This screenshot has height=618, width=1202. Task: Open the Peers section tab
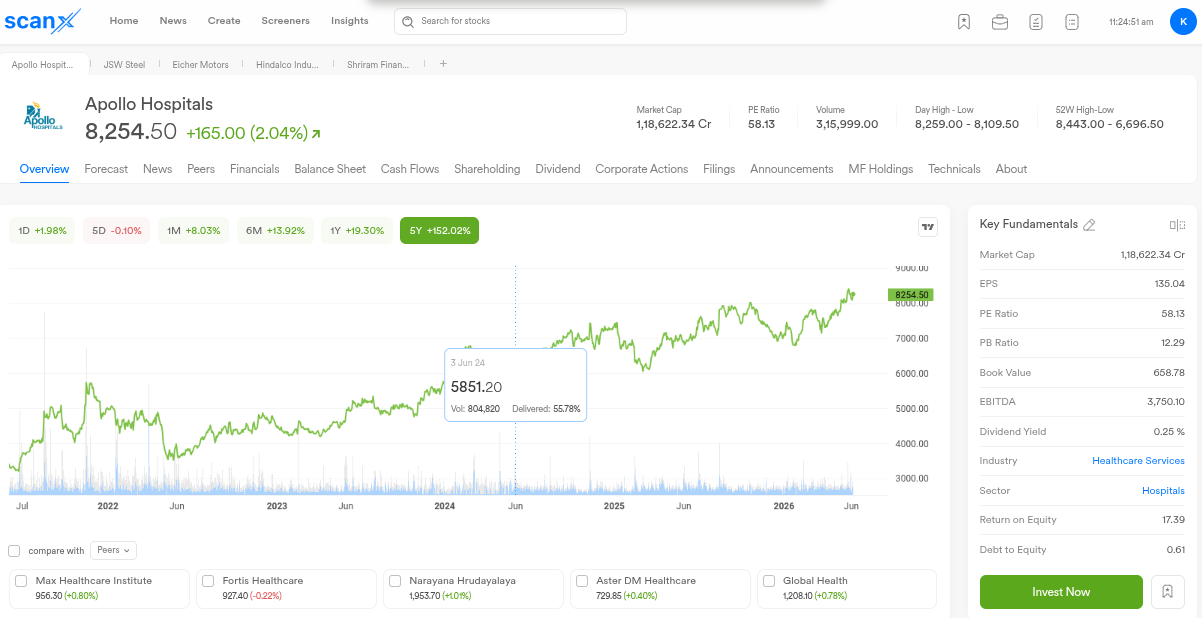(201, 169)
